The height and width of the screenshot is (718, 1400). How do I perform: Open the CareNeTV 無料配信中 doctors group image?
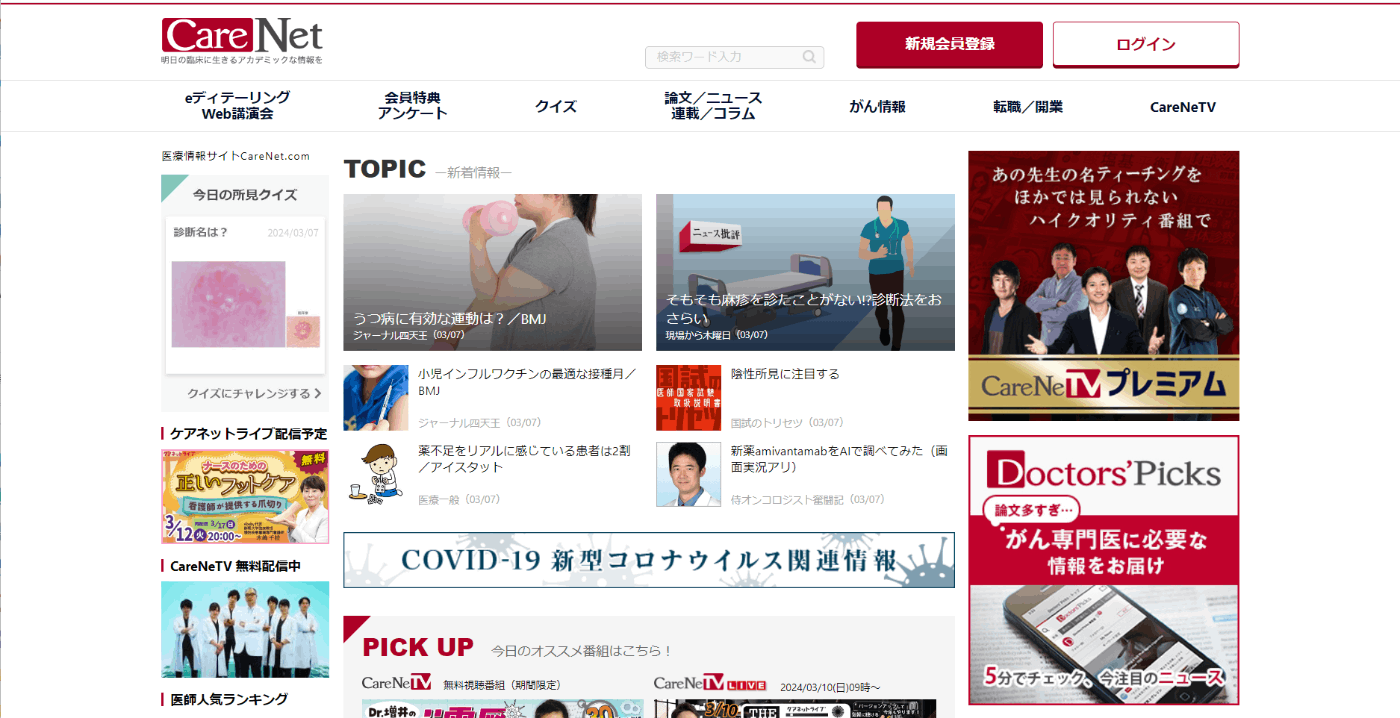tap(245, 630)
